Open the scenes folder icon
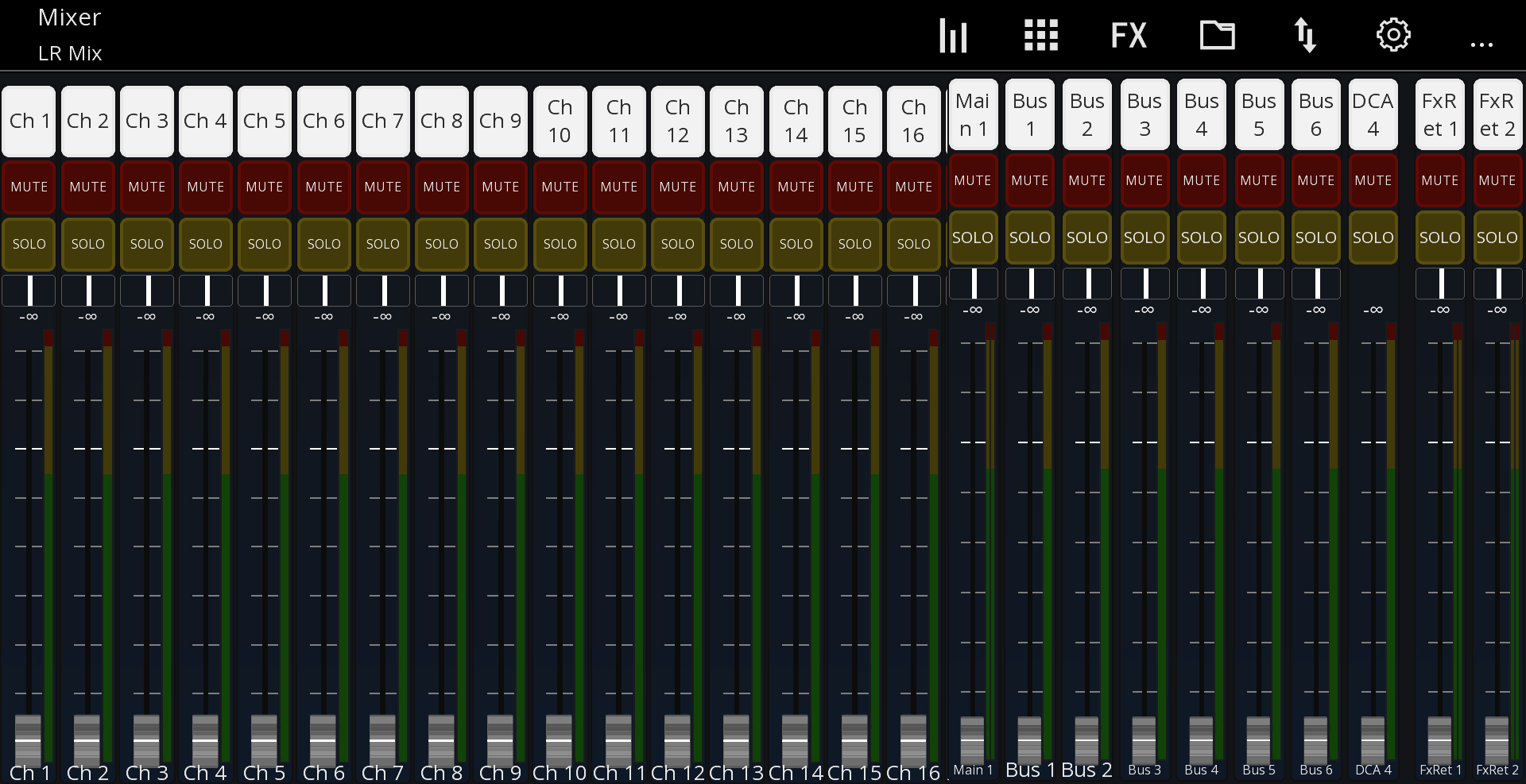1526x784 pixels. click(x=1218, y=35)
